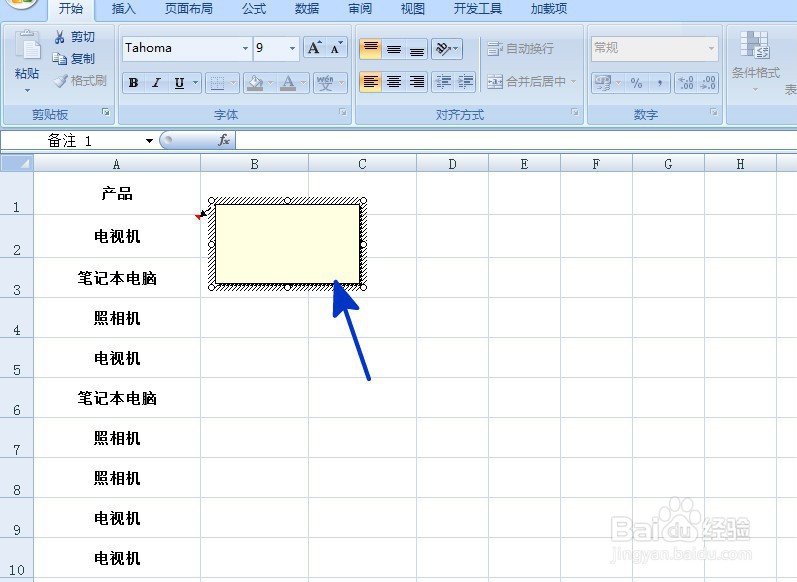The image size is (797, 582).
Task: Open the number (数字) dialog launcher
Action: coord(714,112)
